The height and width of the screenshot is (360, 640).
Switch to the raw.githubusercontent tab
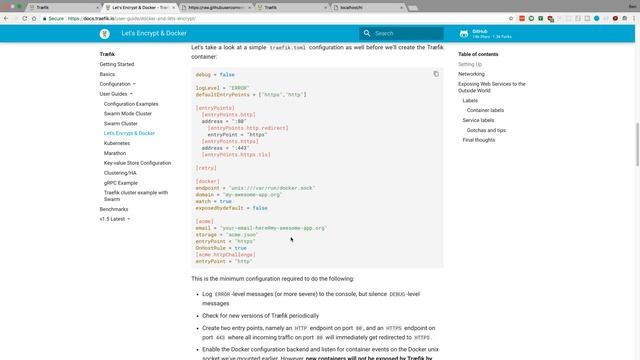coord(216,8)
